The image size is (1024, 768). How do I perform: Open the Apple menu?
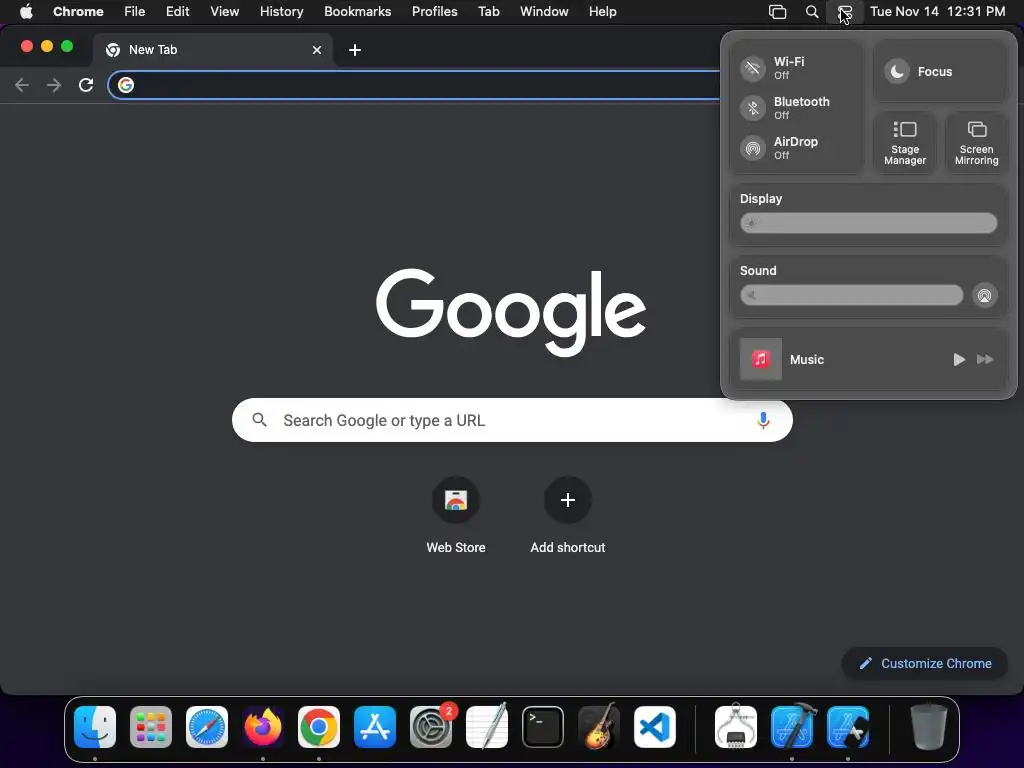(26, 12)
